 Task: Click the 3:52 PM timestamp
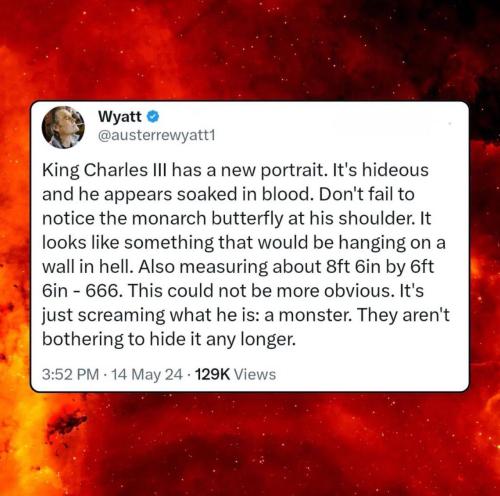click(71, 374)
